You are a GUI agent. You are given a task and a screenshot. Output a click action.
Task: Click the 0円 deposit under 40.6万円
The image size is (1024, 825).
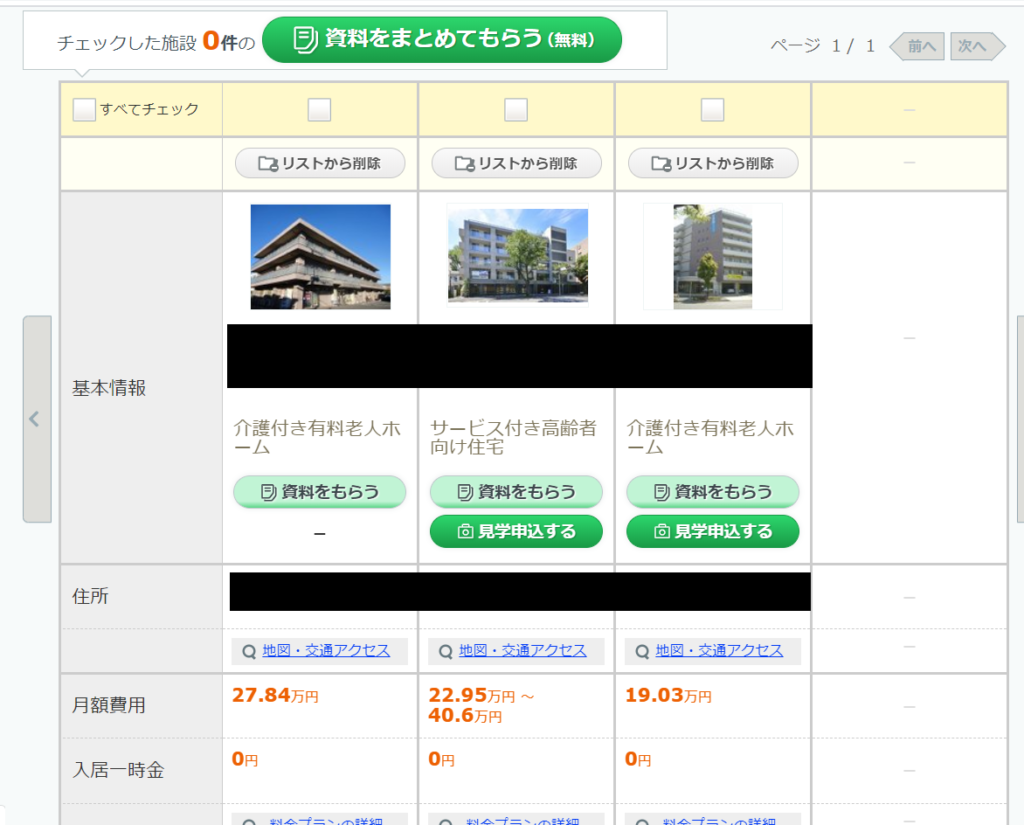click(x=441, y=759)
